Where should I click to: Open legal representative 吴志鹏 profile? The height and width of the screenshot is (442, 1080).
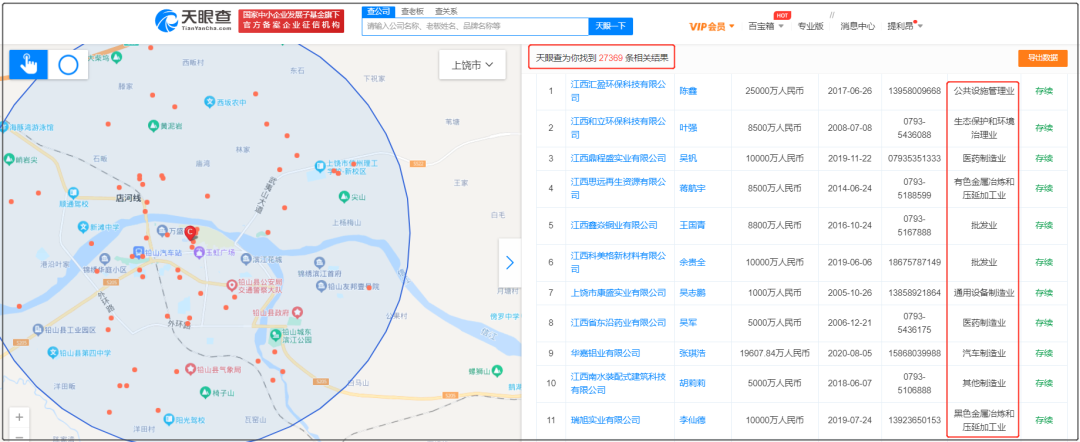point(692,293)
